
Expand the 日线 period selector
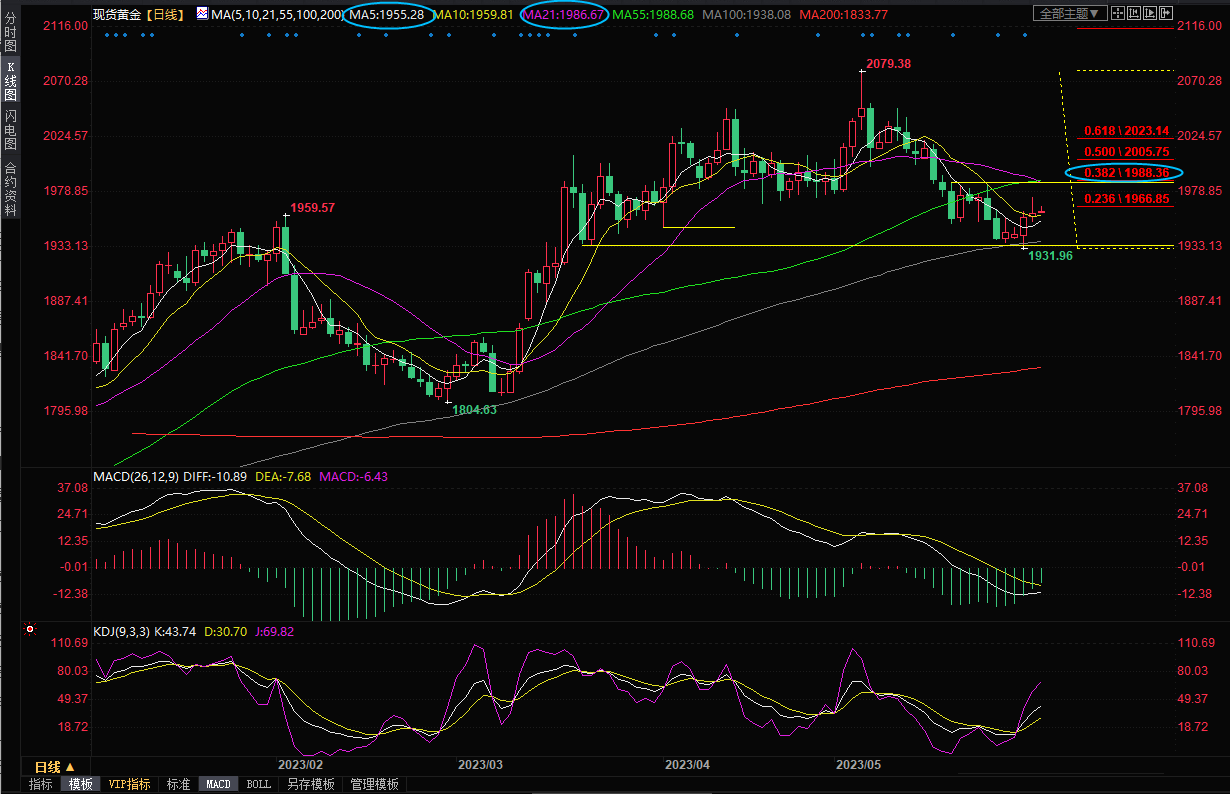(x=56, y=766)
